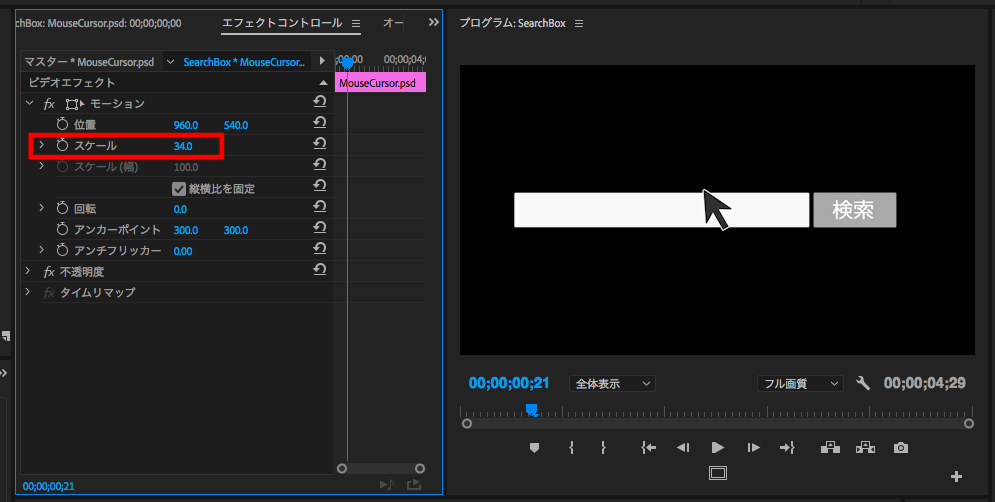Step forward one frame
The width and height of the screenshot is (995, 502).
coord(753,448)
